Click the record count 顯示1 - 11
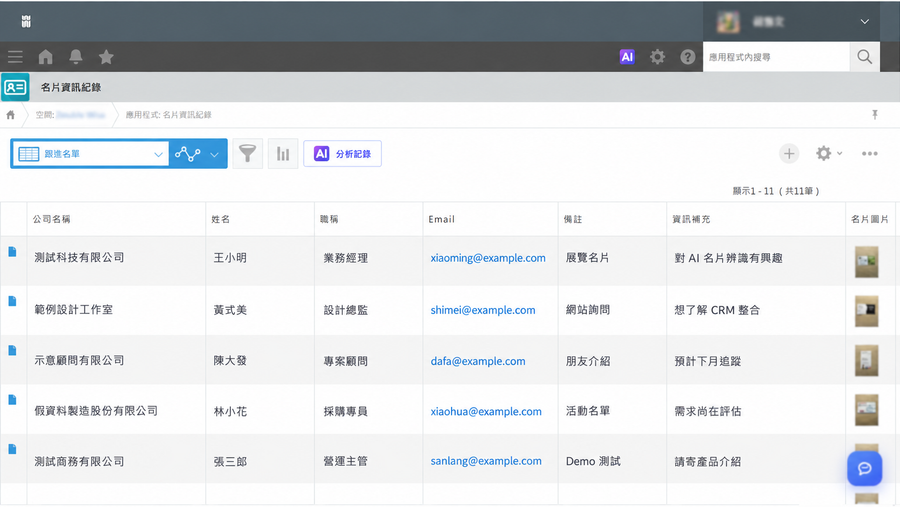The image size is (900, 507). (x=753, y=191)
